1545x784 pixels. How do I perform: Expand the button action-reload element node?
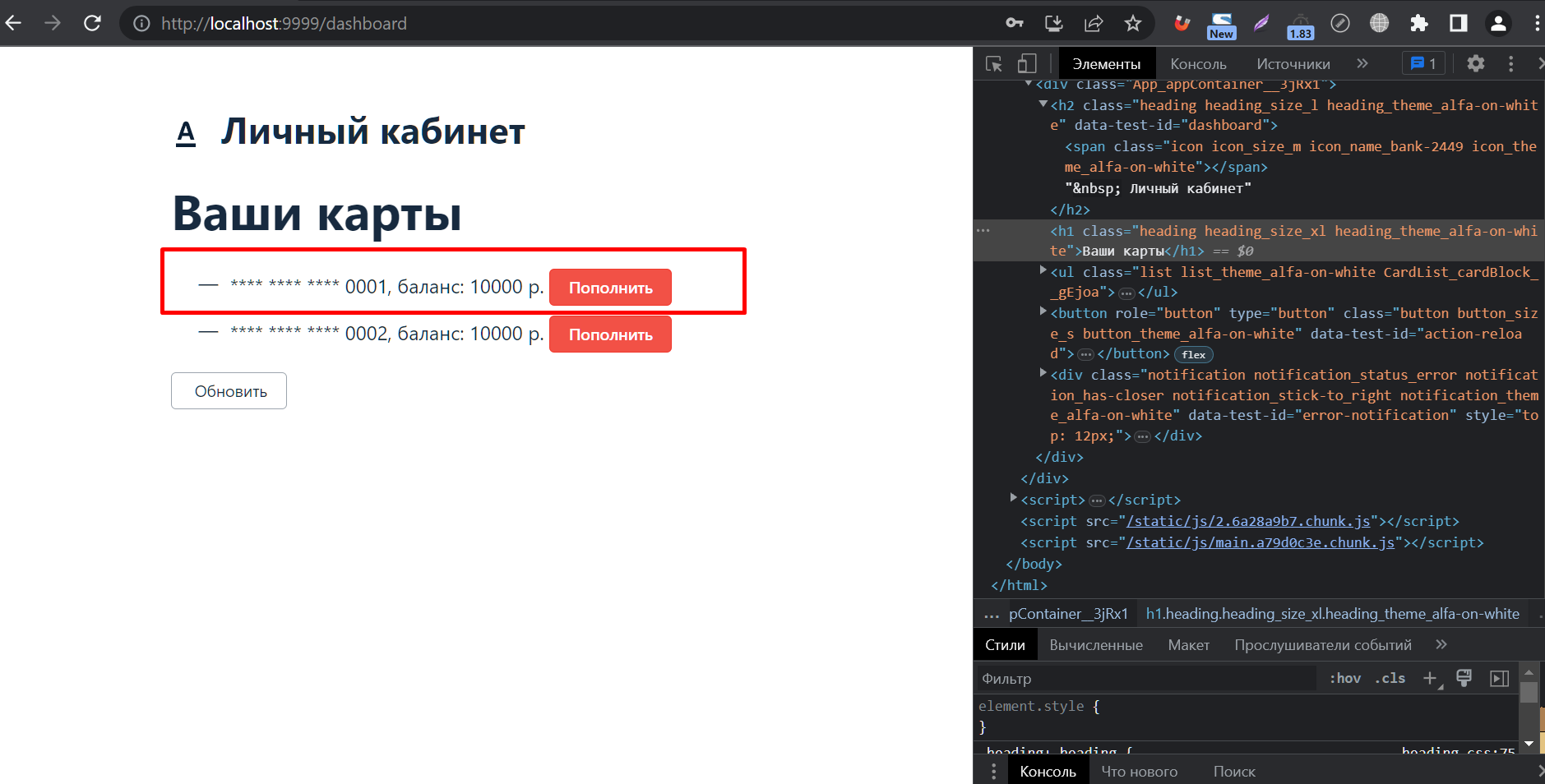tap(1043, 312)
